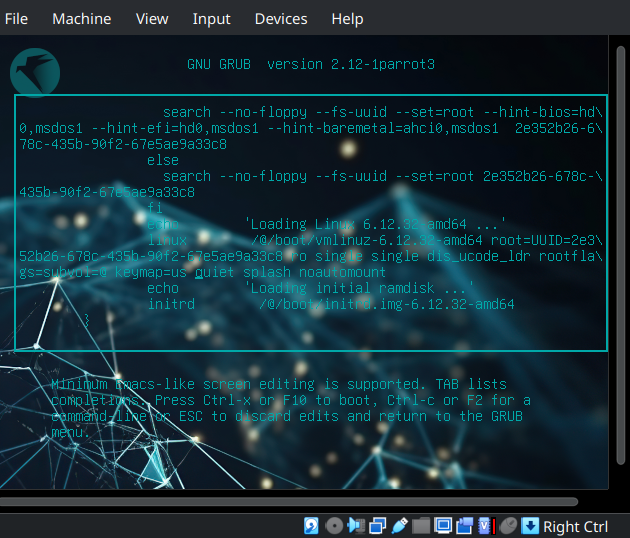Click the 'Loading Linux 6.12.32-amd64 ...' string
Screen dimensions: 630x538
375,224
